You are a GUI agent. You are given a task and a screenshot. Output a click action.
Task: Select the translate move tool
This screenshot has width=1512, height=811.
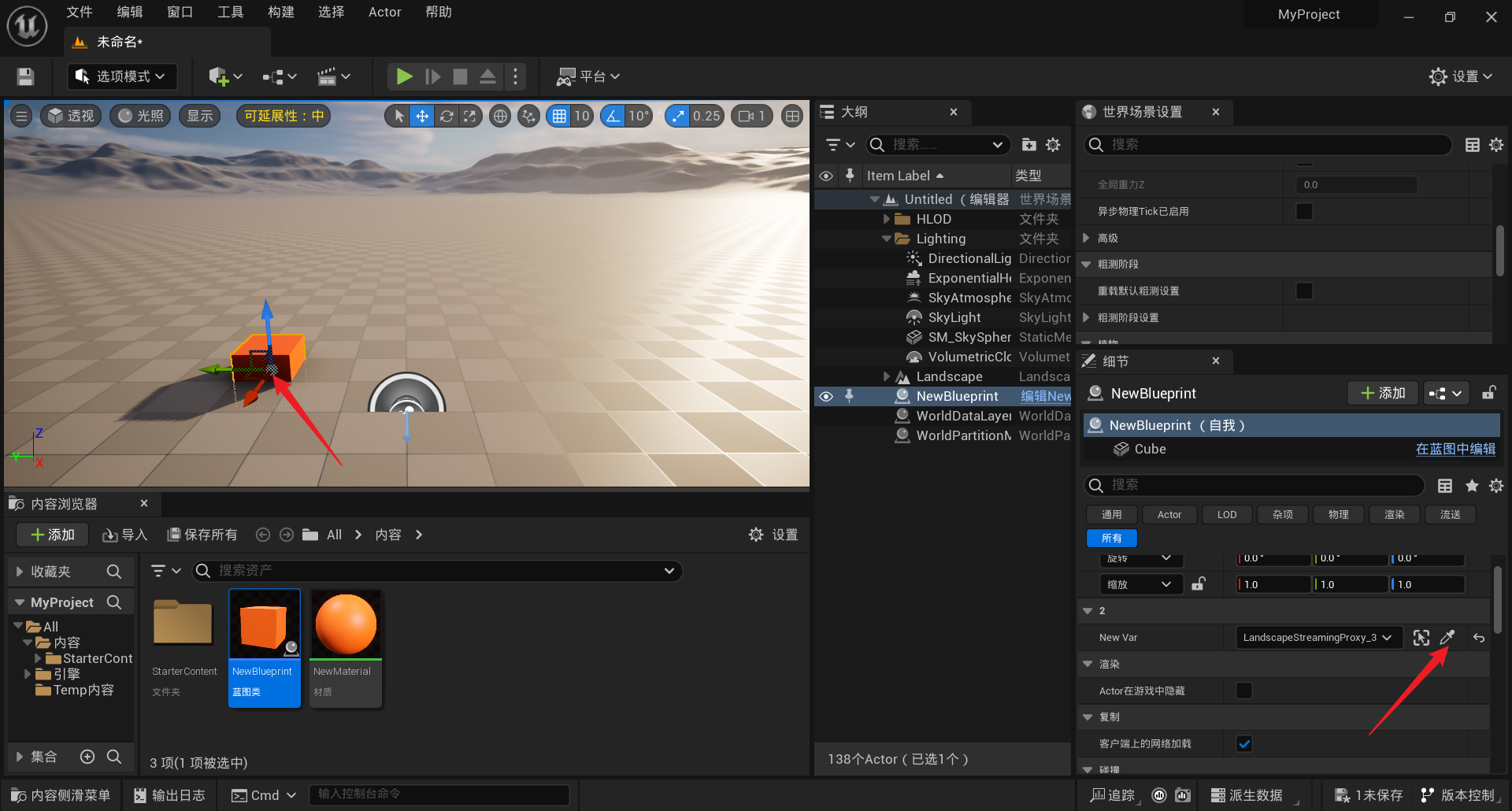point(422,117)
